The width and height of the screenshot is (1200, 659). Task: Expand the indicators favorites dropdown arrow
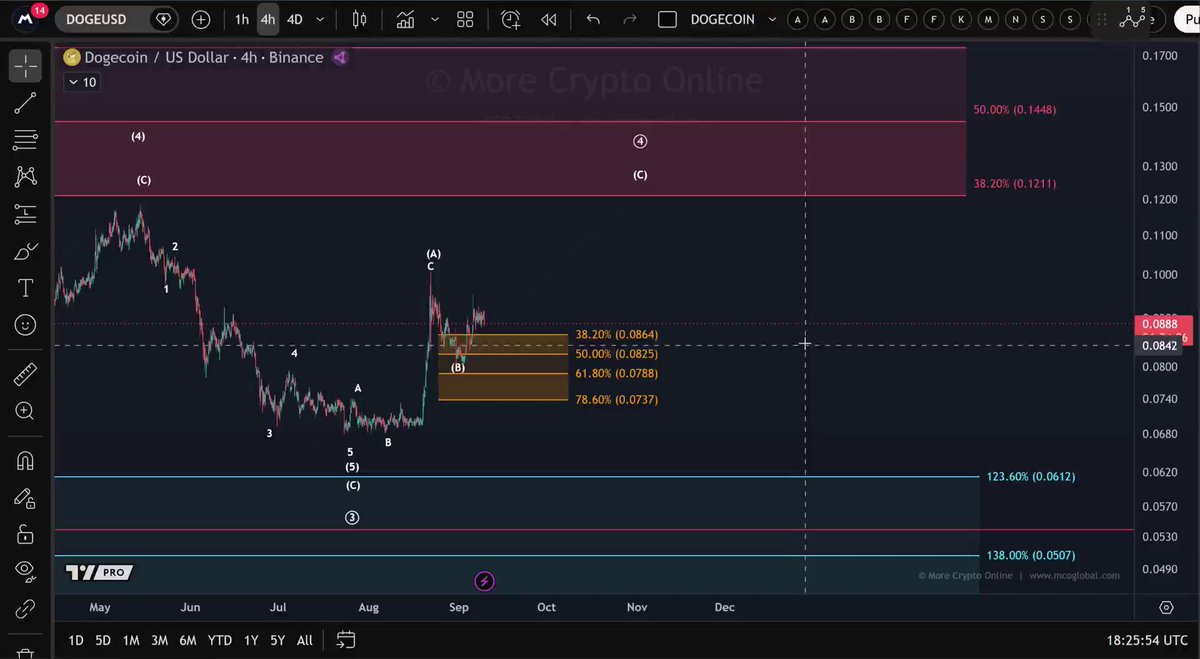433,19
